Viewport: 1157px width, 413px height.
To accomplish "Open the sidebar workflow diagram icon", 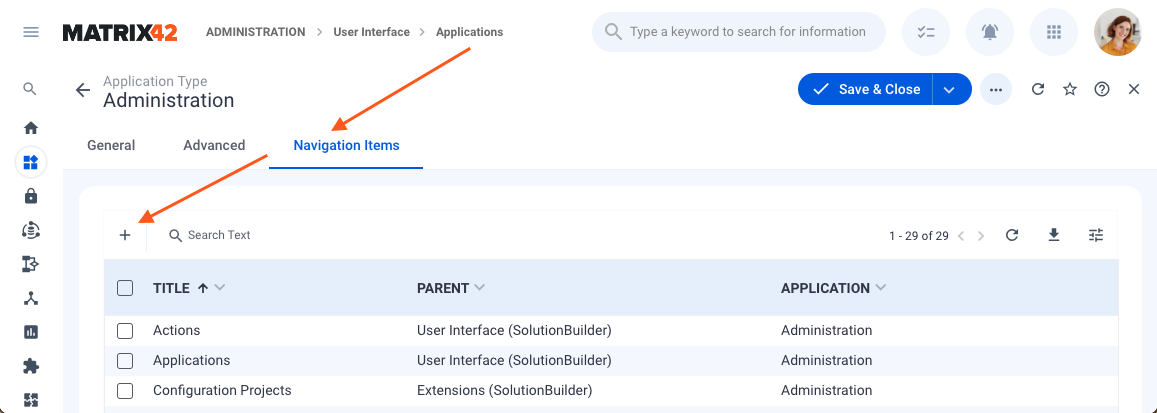I will (x=31, y=264).
